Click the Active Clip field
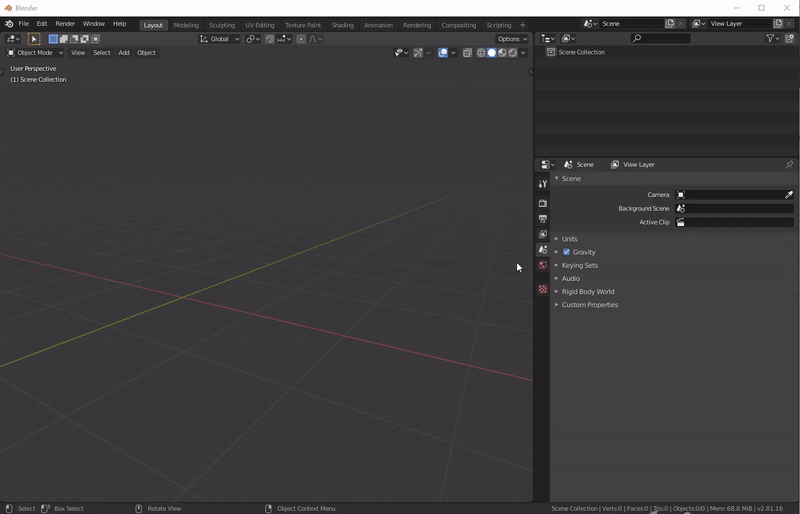The width and height of the screenshot is (800, 514). coord(734,222)
